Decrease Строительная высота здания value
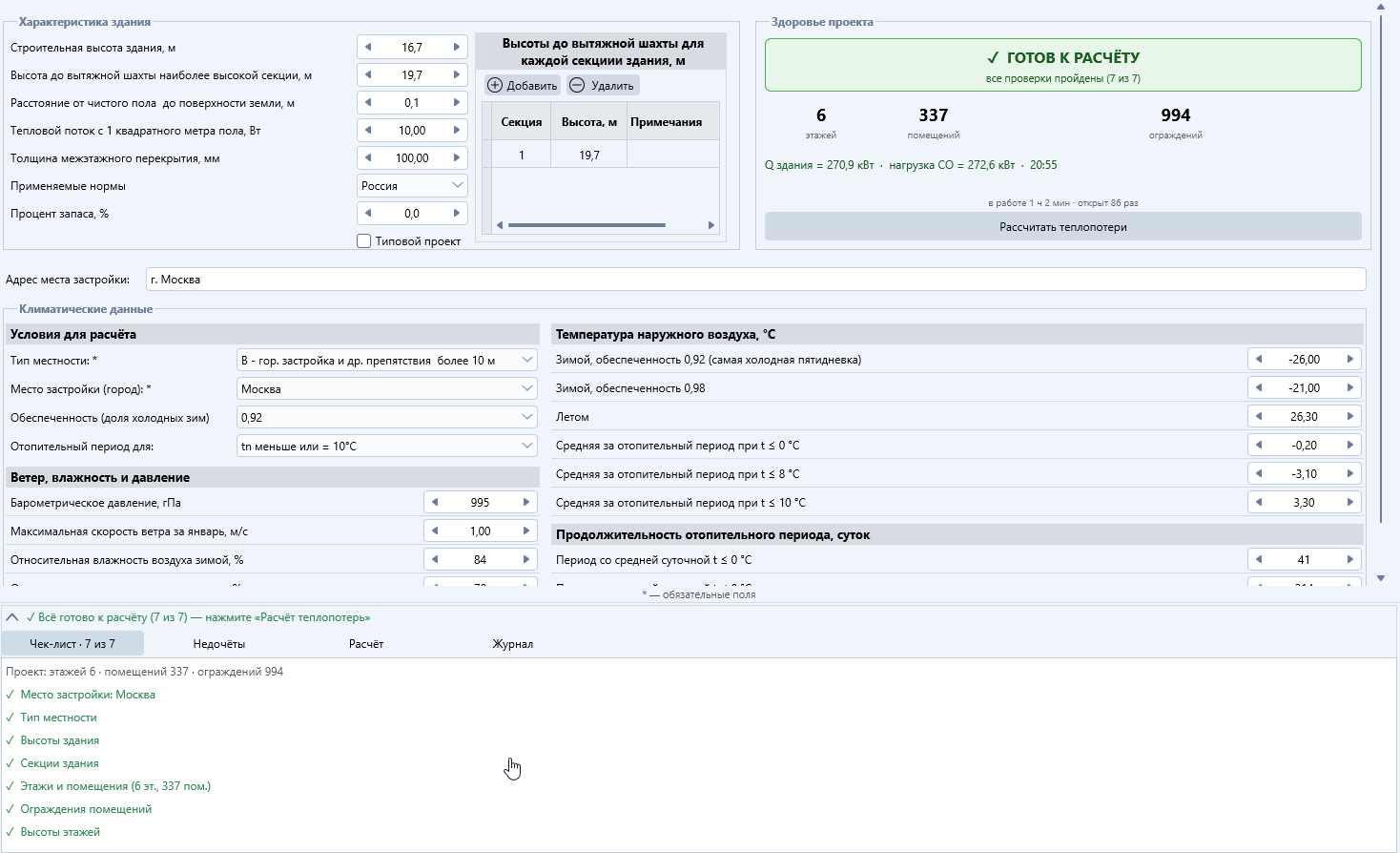 (x=368, y=47)
